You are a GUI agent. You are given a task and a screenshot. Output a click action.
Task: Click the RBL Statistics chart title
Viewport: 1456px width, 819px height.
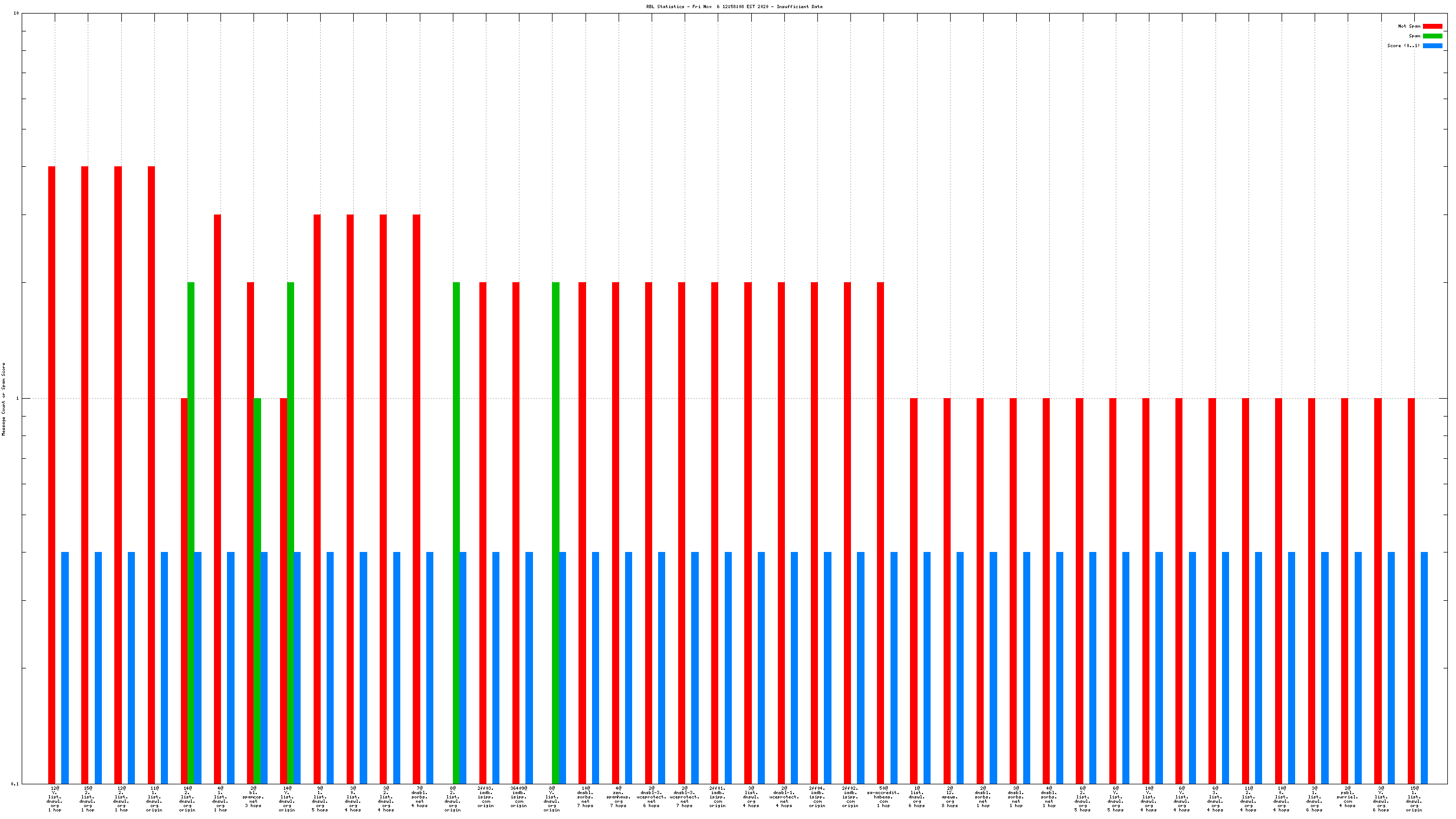point(734,7)
